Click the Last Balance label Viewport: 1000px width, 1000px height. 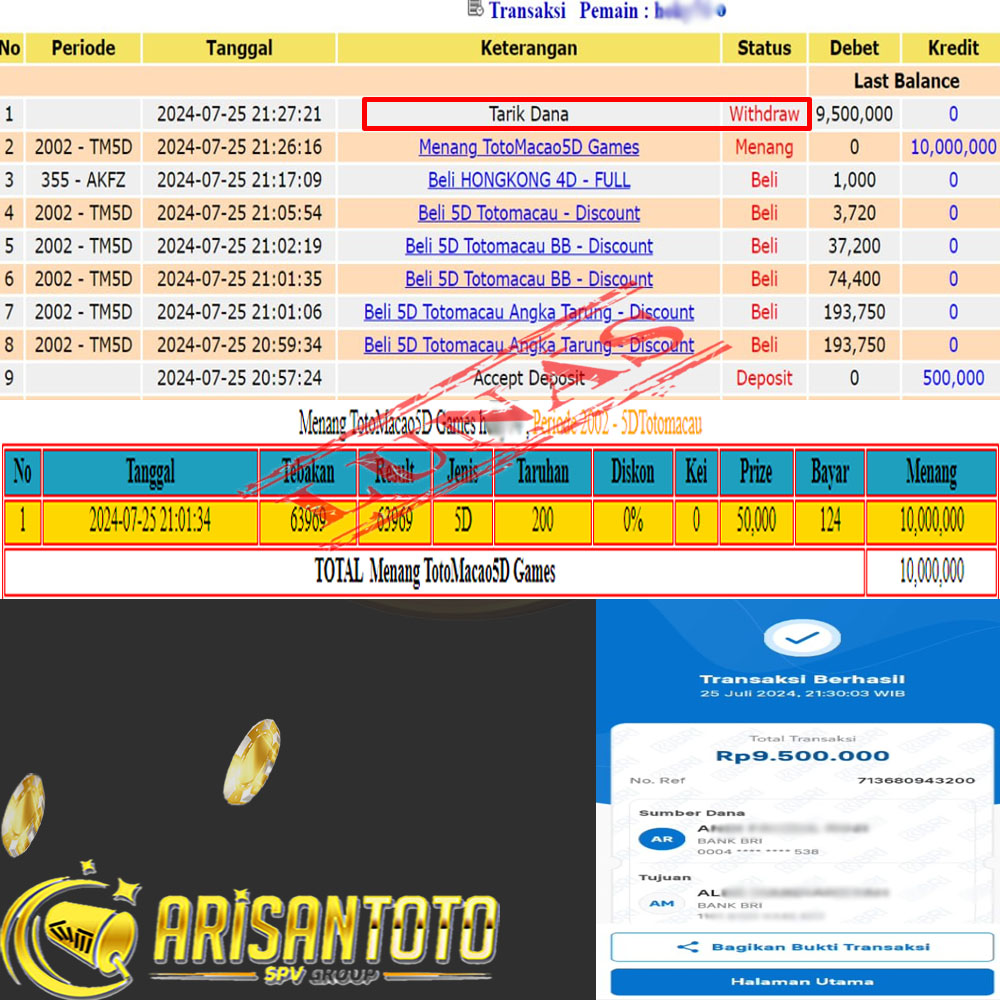906,81
